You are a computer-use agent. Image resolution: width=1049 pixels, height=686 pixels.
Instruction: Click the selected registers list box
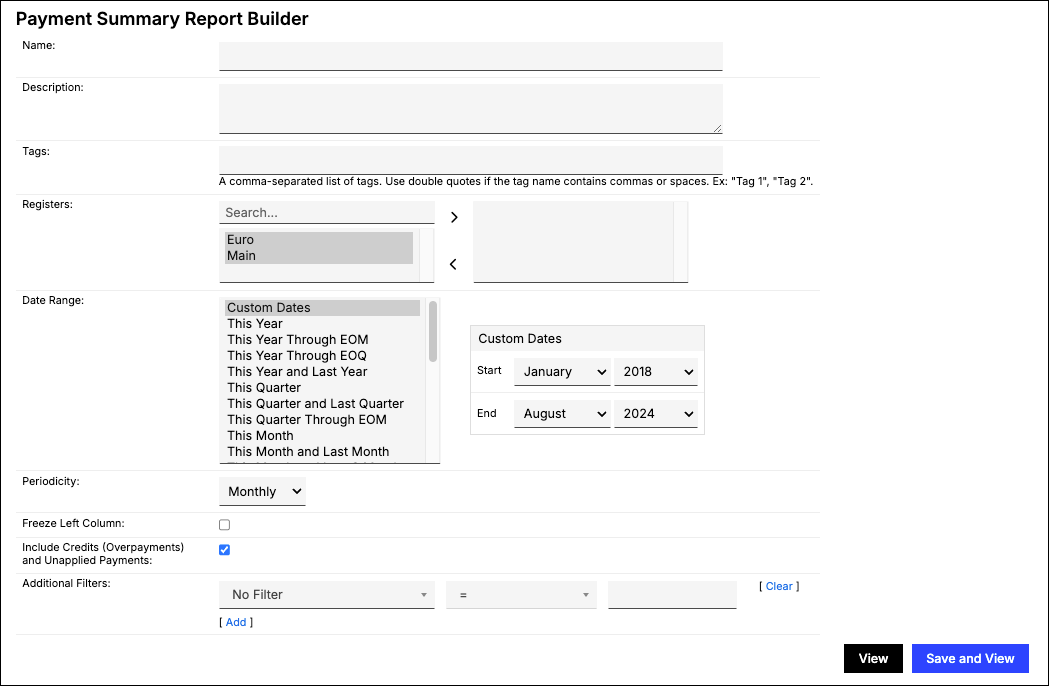click(x=580, y=242)
